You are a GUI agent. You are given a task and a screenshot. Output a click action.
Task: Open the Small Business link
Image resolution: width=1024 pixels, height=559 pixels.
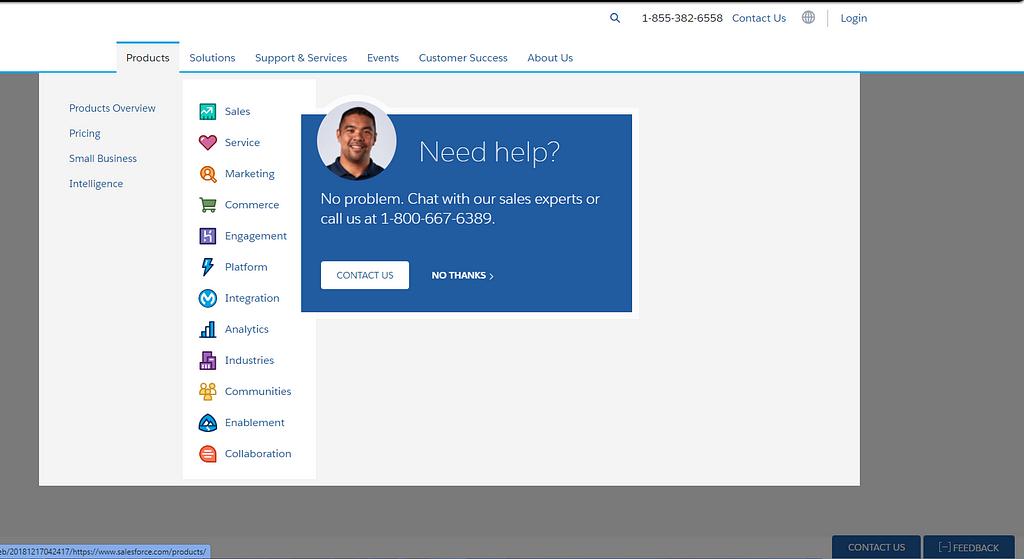[x=103, y=159]
